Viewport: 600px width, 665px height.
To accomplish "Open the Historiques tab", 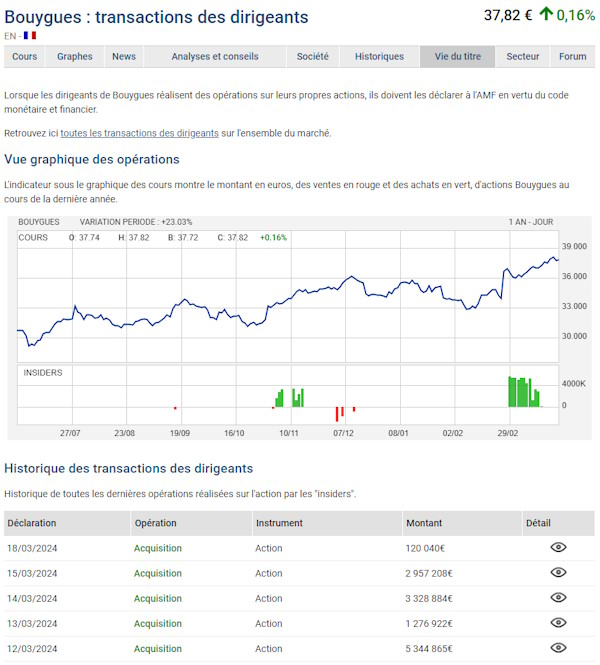I will [379, 56].
